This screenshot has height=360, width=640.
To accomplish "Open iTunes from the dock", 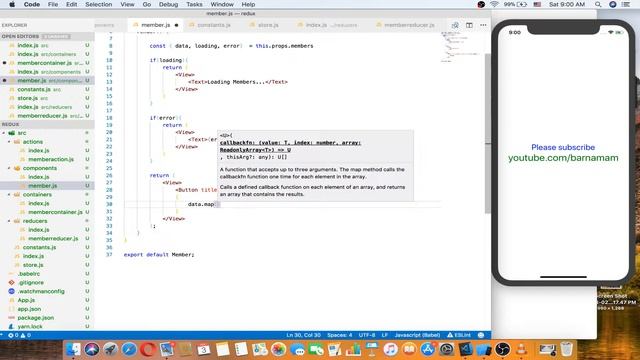I will pos(391,349).
